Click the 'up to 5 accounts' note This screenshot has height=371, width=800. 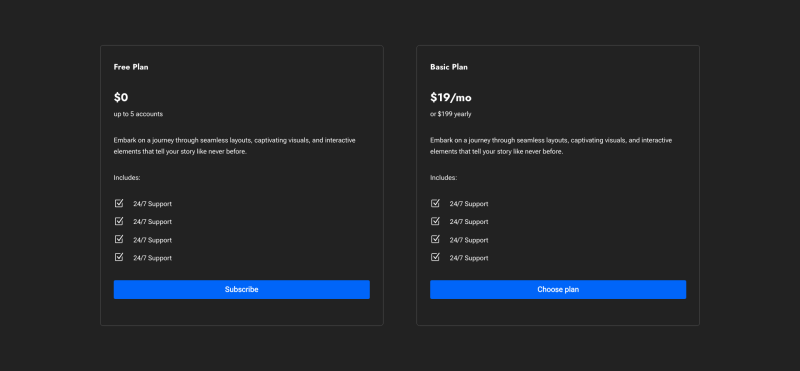[x=138, y=114]
